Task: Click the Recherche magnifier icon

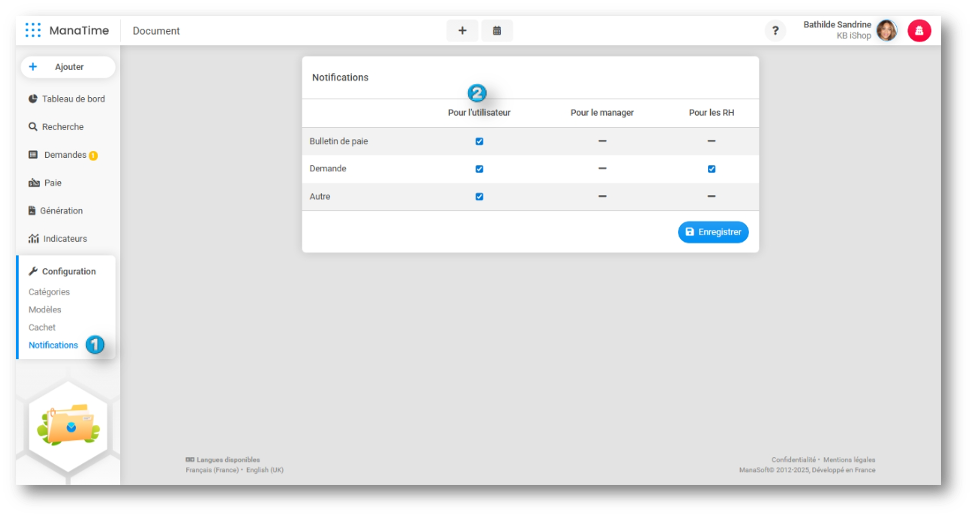Action: [x=33, y=127]
